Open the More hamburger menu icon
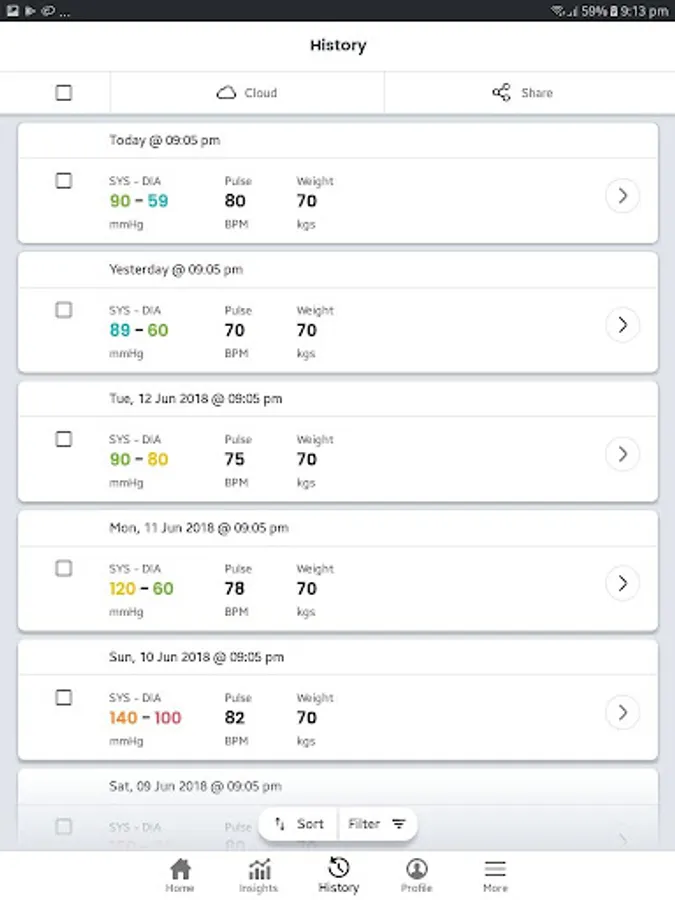The image size is (675, 900). 495,868
